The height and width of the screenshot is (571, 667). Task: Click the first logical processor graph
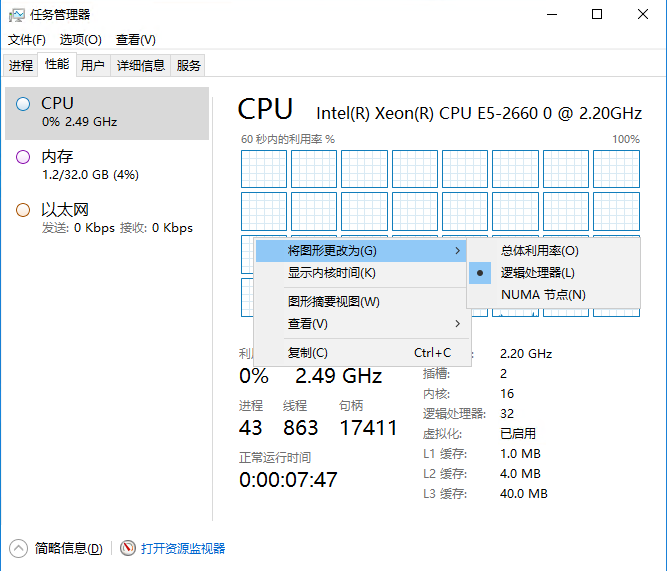(x=264, y=169)
